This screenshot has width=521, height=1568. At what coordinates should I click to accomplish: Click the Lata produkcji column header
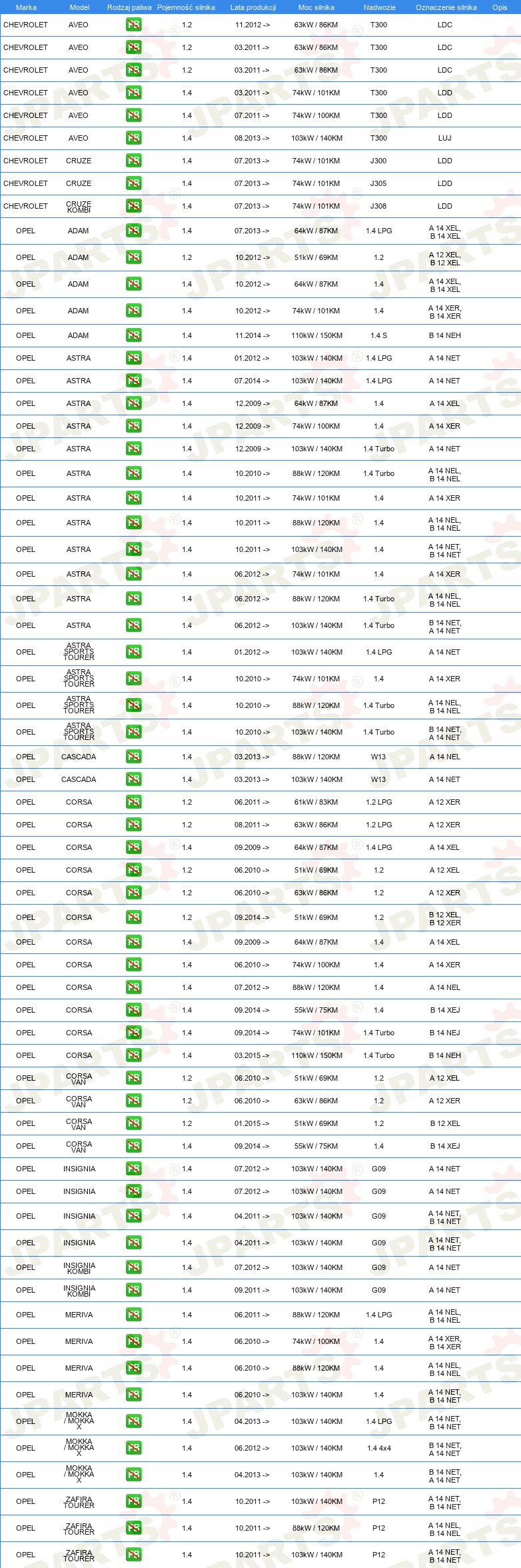(x=253, y=7)
